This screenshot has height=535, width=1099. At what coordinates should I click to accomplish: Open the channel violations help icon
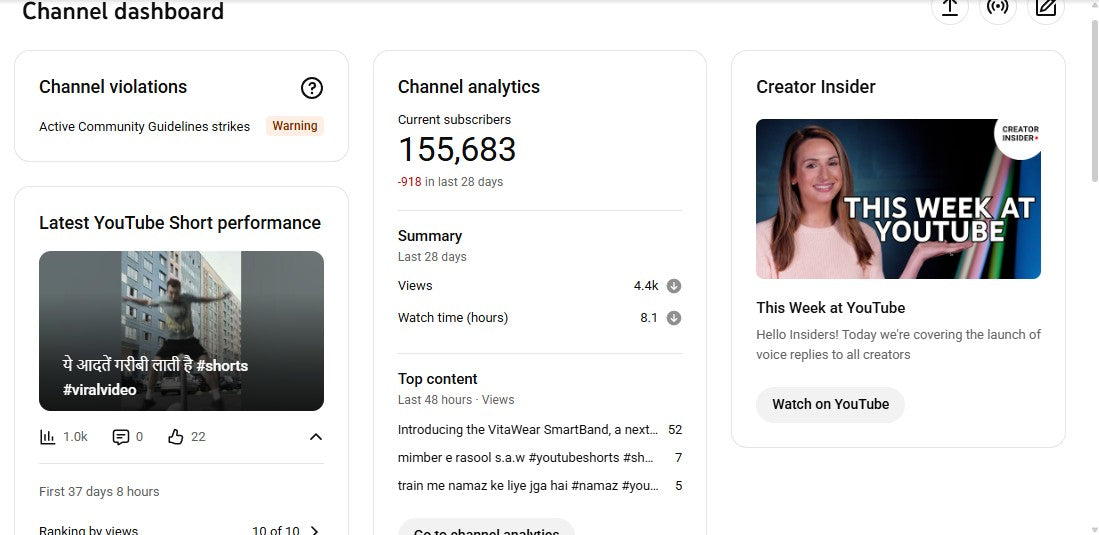[312, 88]
